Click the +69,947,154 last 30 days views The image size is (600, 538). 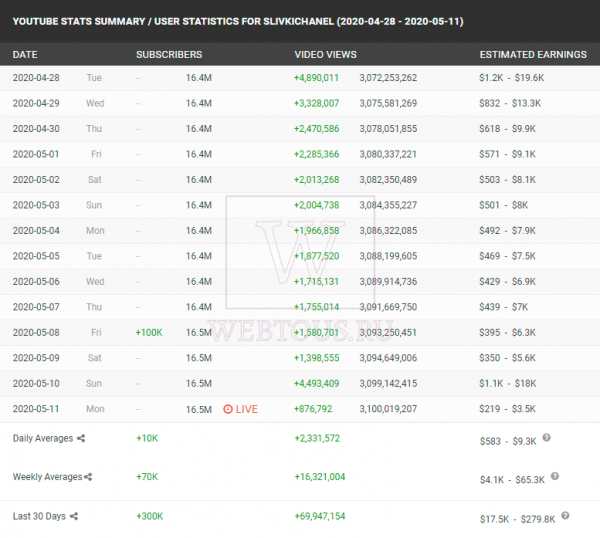(x=320, y=516)
